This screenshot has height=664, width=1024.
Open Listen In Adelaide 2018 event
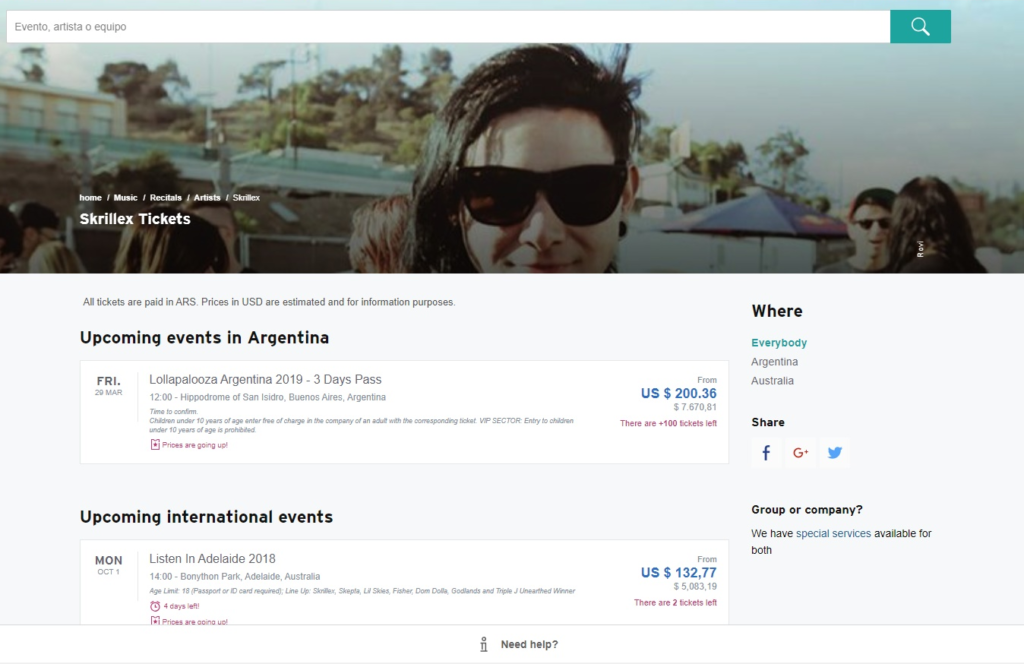(x=212, y=559)
